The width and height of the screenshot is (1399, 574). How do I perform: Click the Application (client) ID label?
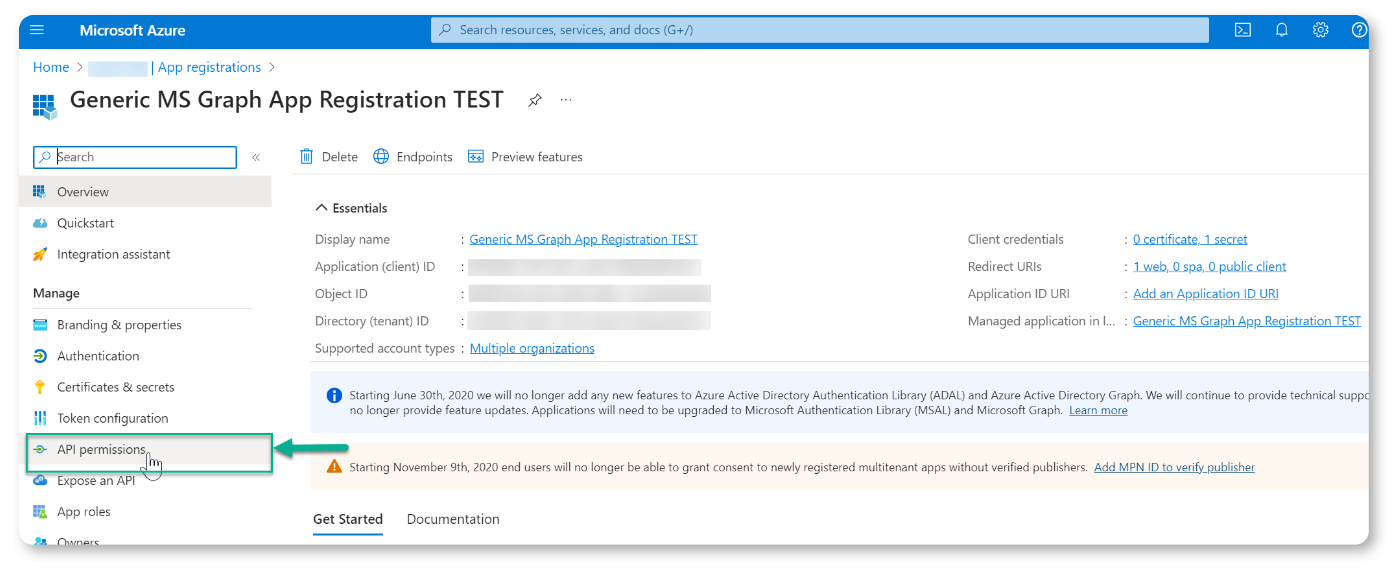375,267
